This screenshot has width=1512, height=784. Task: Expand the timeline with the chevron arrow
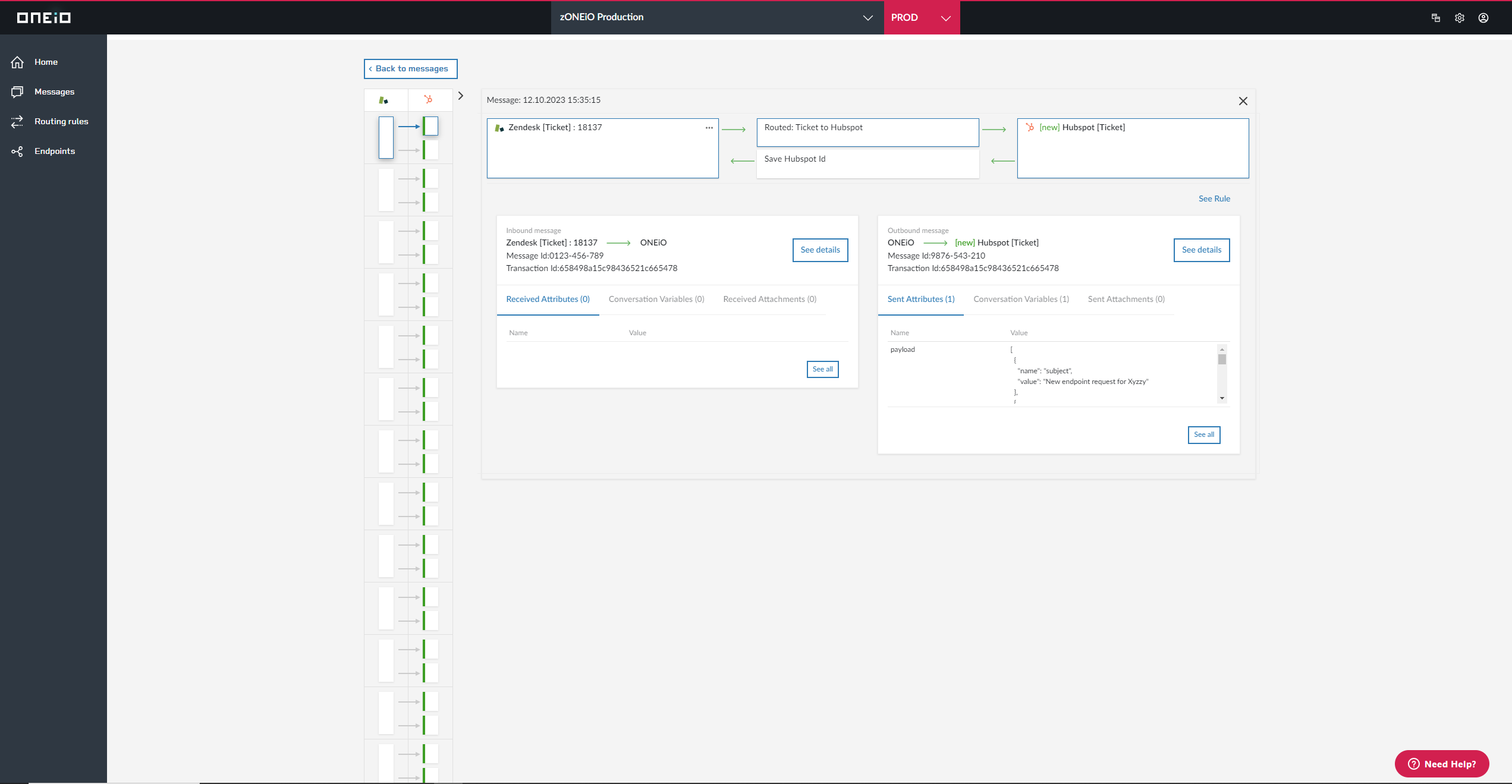460,96
